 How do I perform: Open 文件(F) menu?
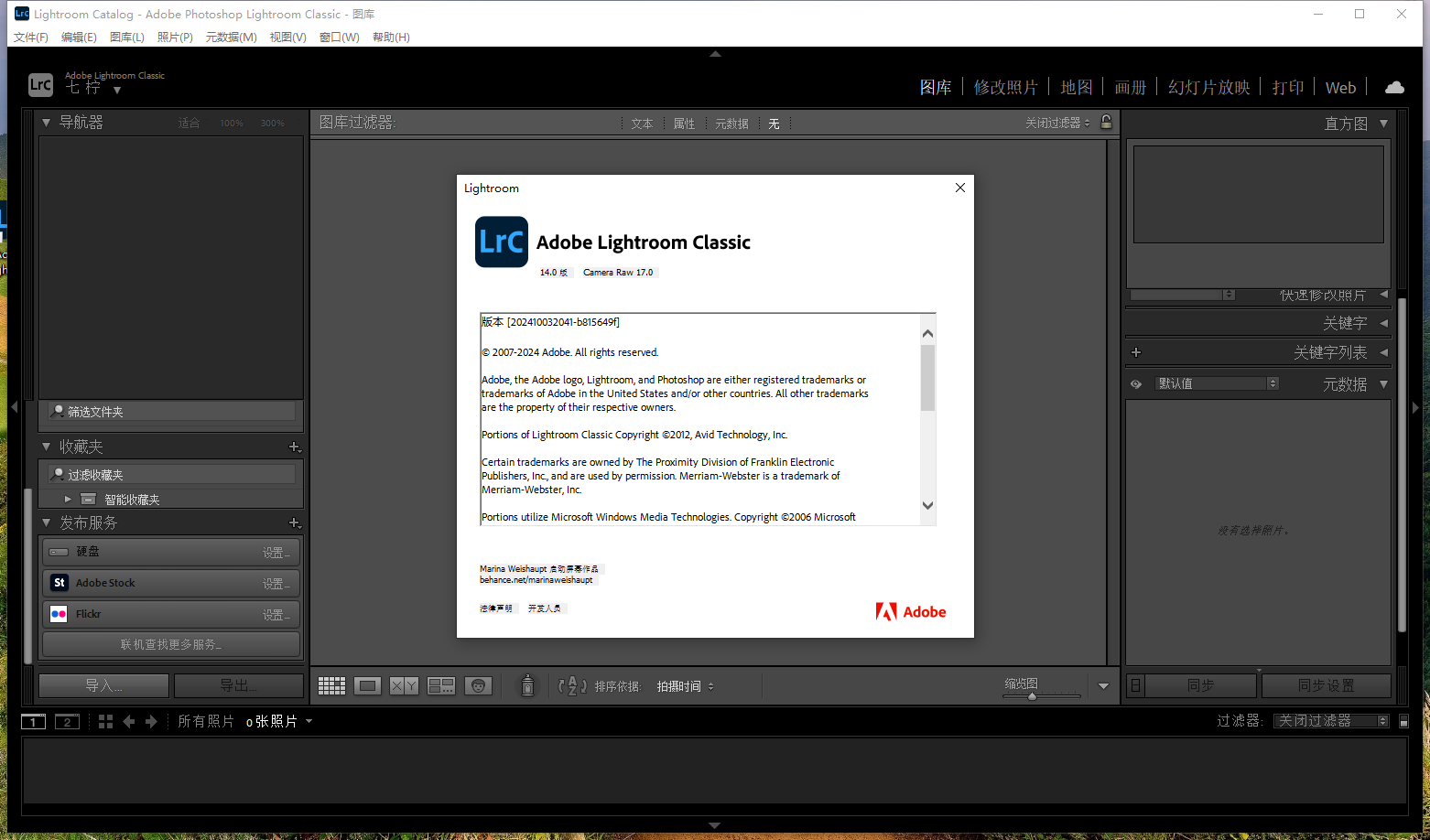coord(30,38)
